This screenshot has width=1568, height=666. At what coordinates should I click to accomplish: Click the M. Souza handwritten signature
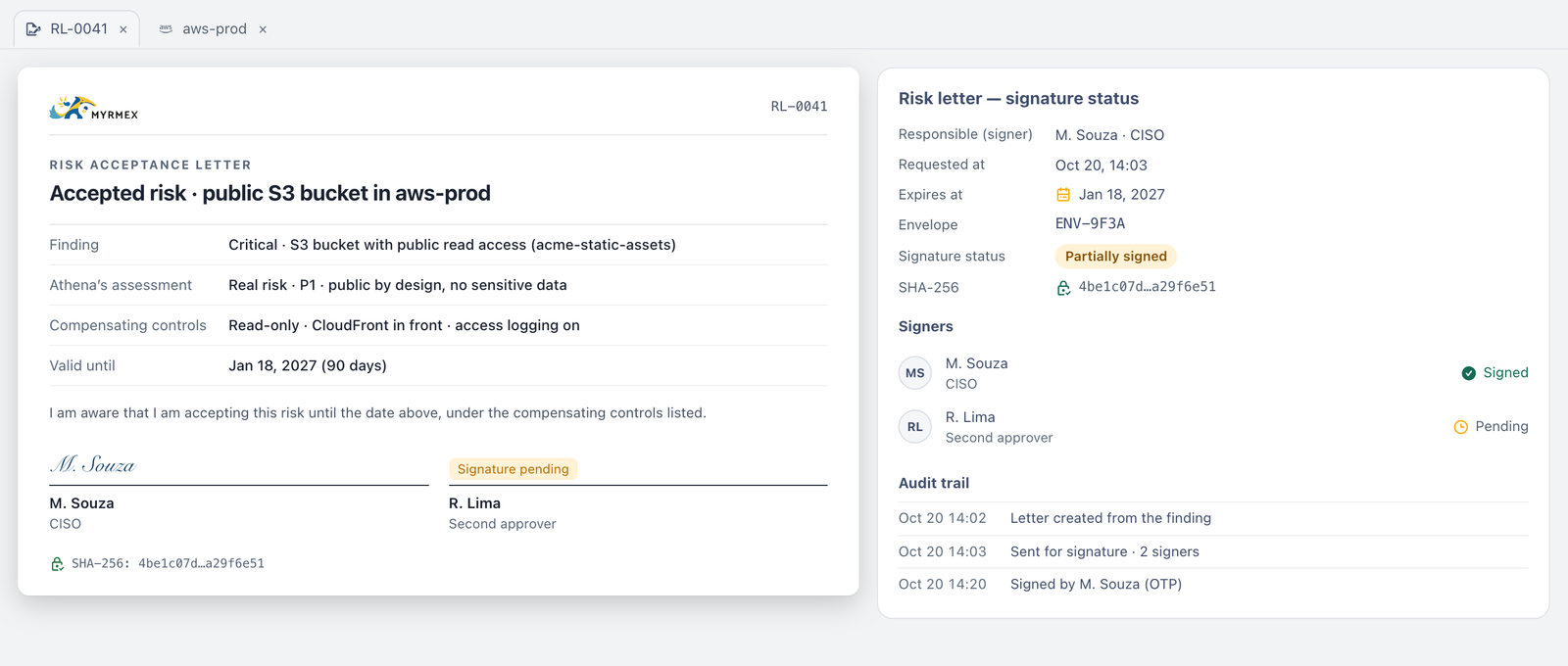(93, 464)
